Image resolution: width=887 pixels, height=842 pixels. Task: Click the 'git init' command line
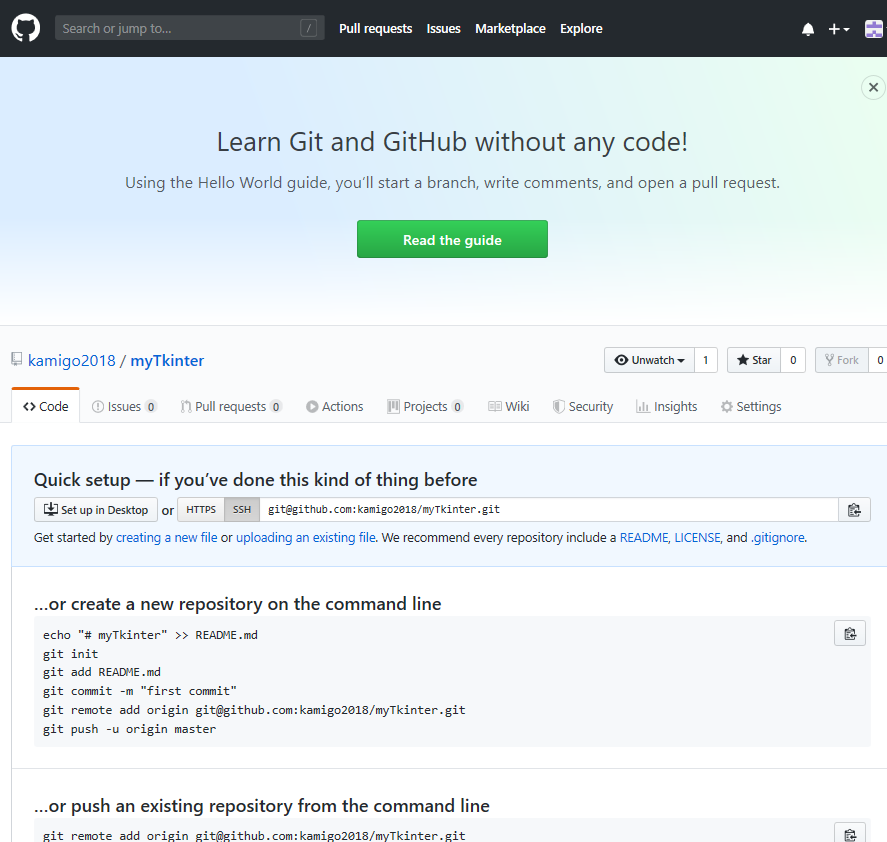[x=71, y=654]
